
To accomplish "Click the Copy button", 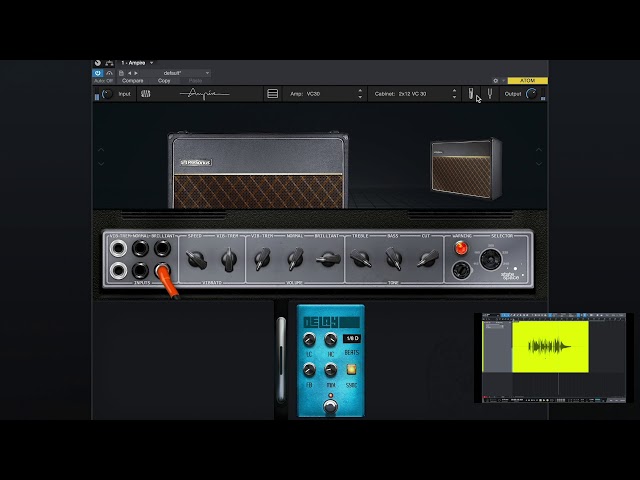I will pyautogui.click(x=164, y=81).
